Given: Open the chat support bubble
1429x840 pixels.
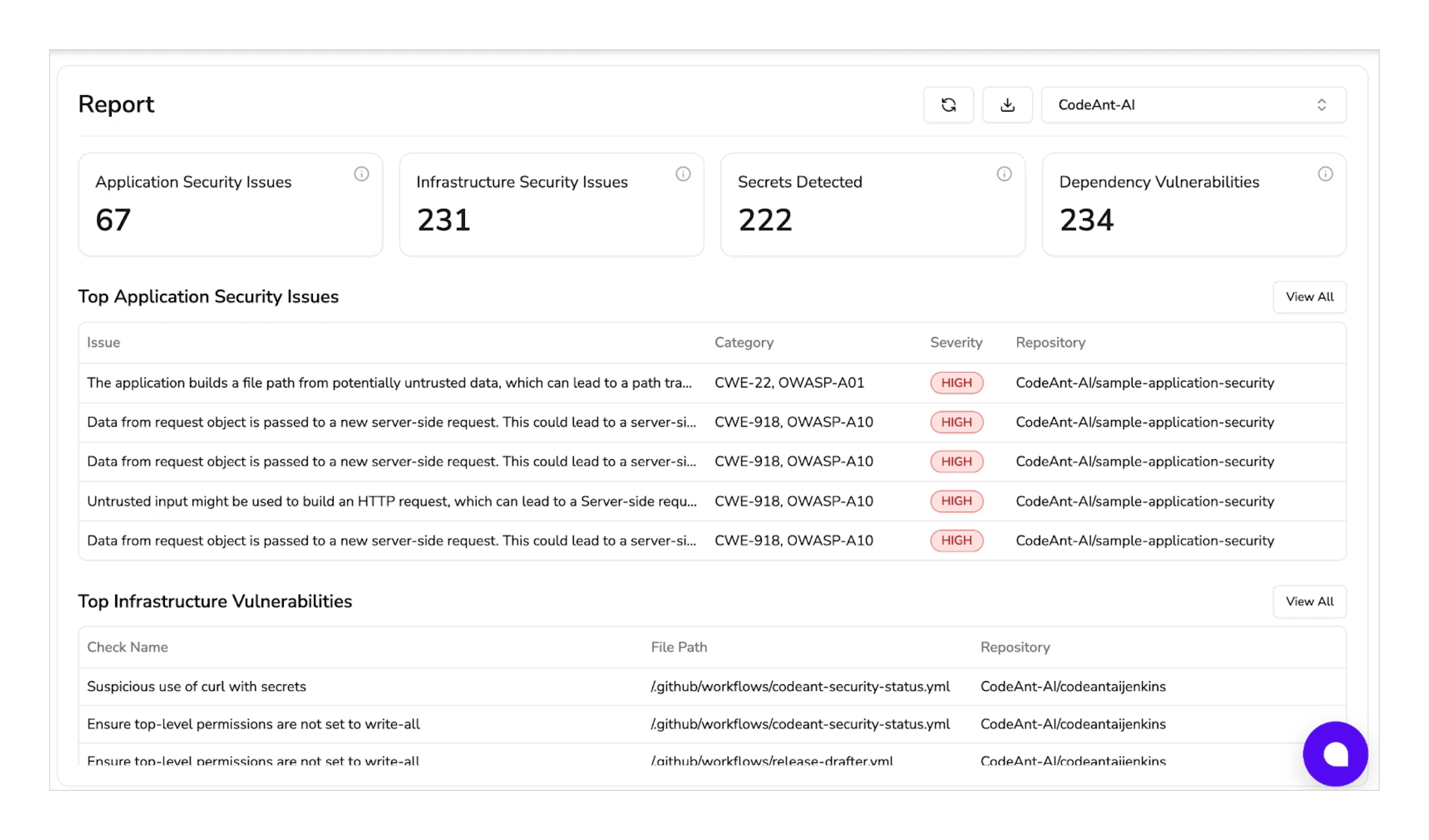Looking at the screenshot, I should [x=1335, y=754].
